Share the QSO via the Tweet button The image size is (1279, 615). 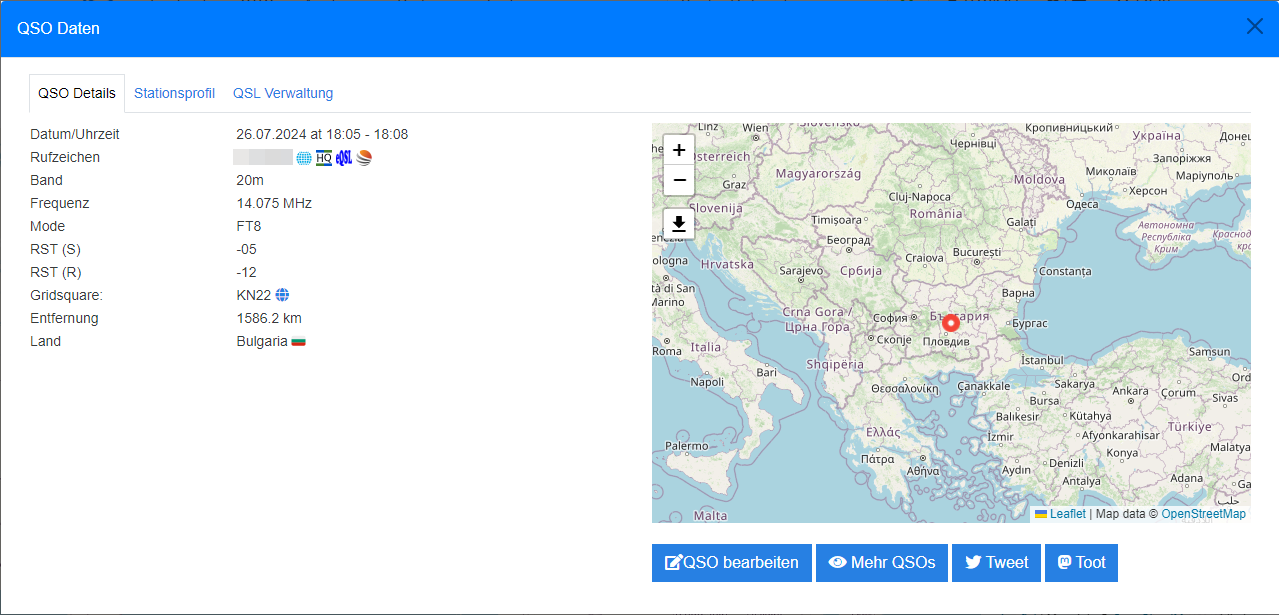pos(996,562)
